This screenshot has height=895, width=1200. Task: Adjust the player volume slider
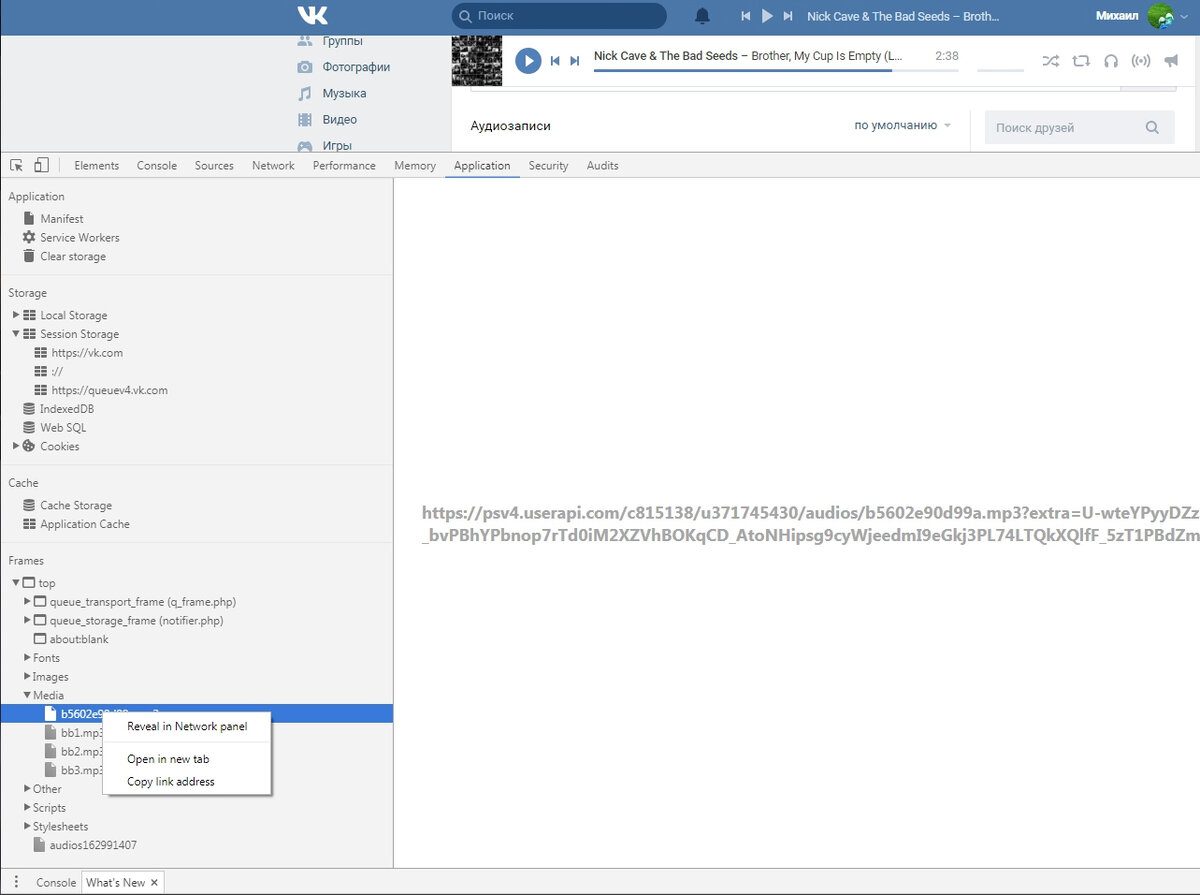[1000, 70]
